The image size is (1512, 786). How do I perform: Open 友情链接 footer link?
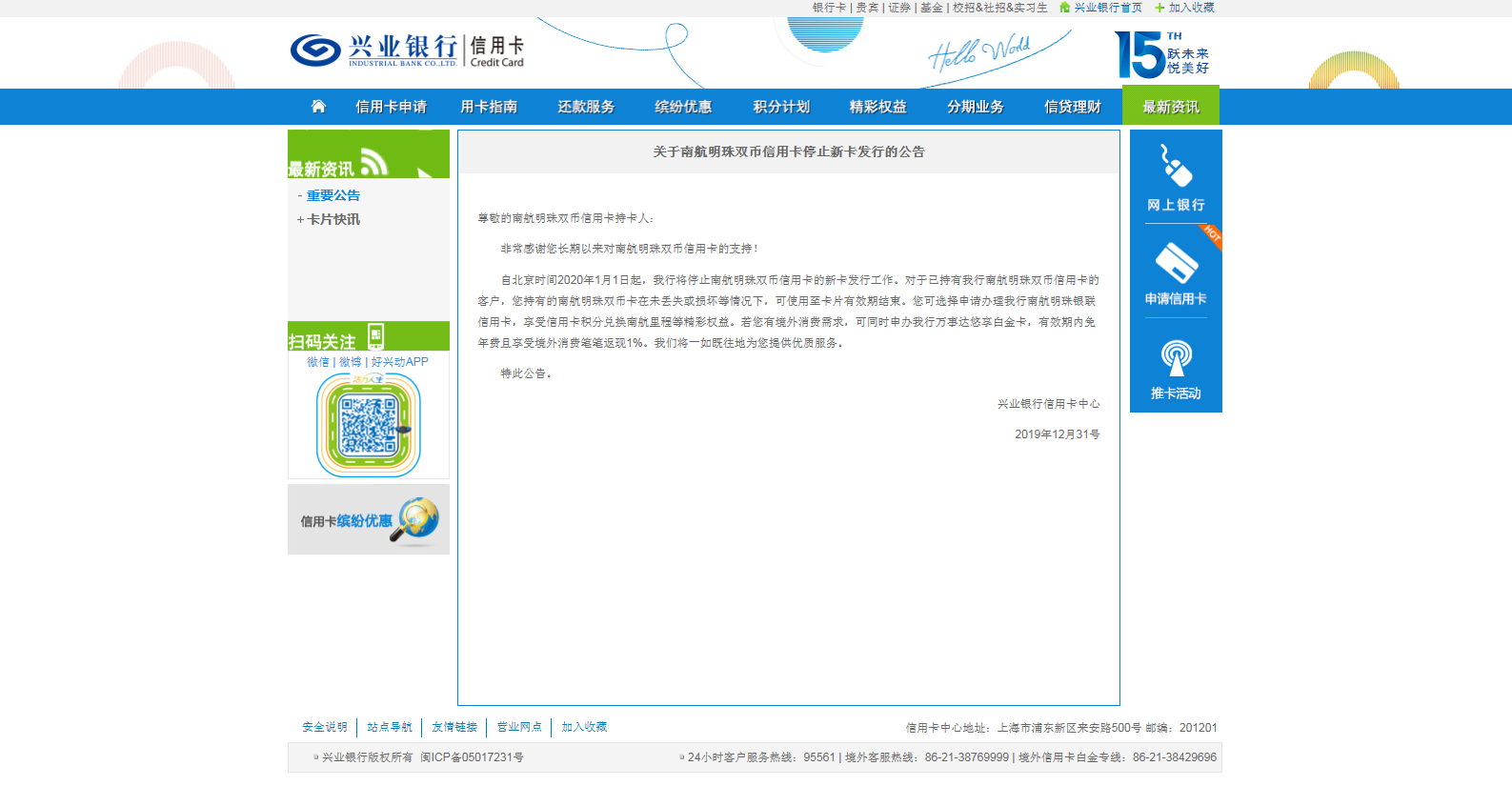(454, 727)
